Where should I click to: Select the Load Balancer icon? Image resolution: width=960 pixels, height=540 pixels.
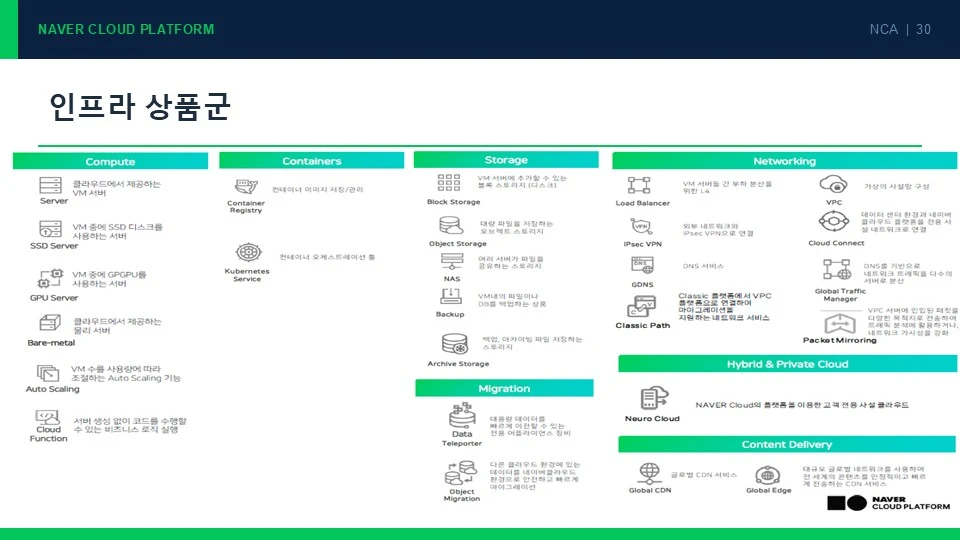click(639, 185)
